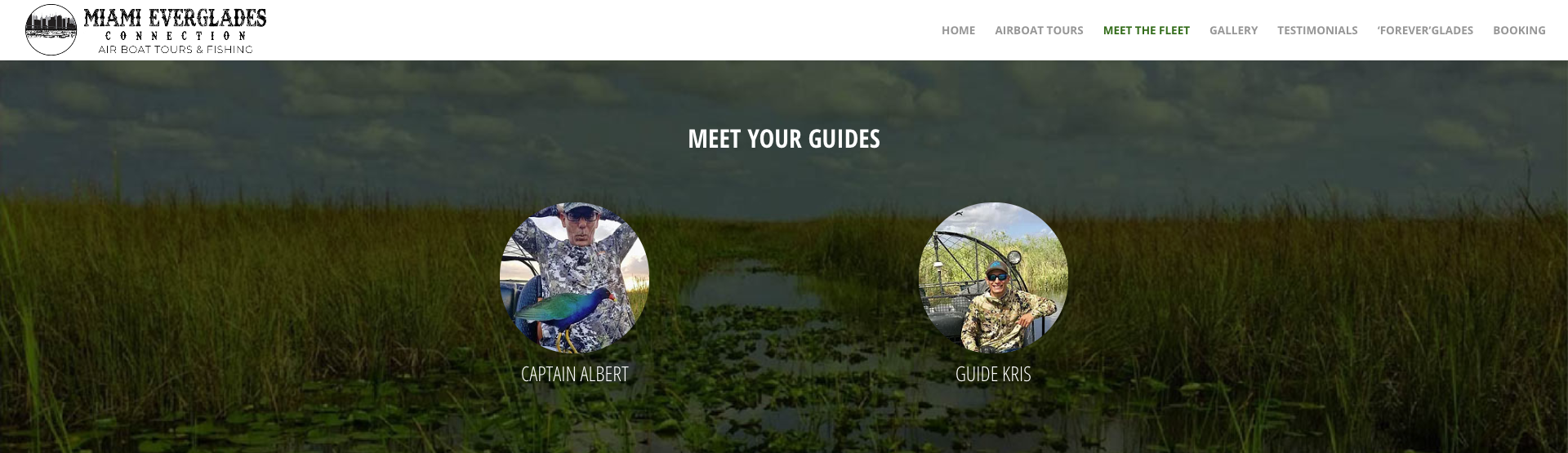Click Captain Albert's circular portrait photo
This screenshot has height=453, width=1568.
pos(574,278)
